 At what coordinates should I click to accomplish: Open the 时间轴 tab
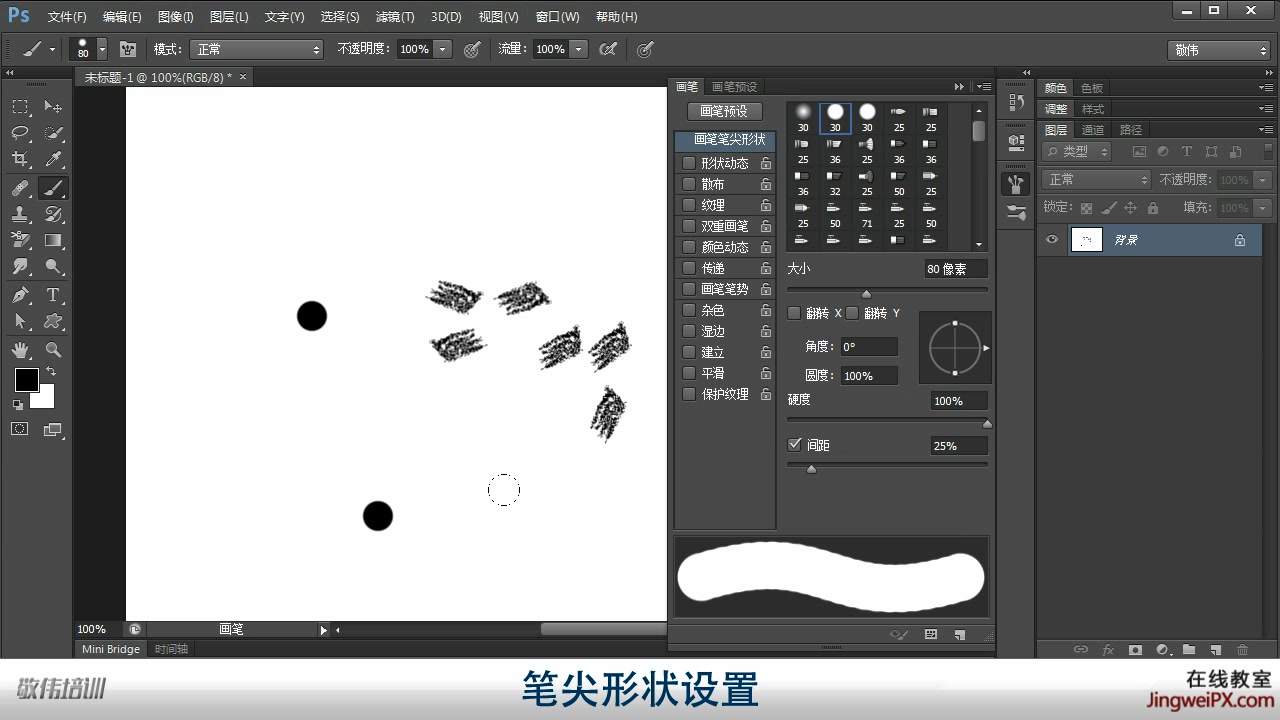click(x=171, y=649)
